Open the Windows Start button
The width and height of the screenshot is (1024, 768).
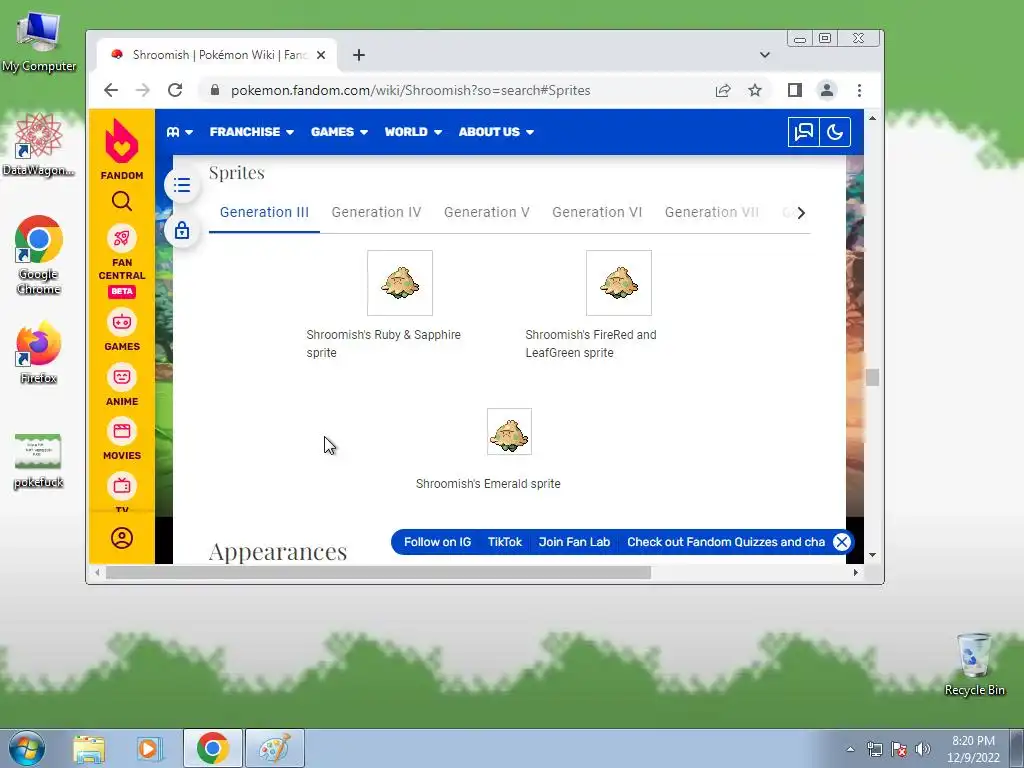click(x=27, y=748)
